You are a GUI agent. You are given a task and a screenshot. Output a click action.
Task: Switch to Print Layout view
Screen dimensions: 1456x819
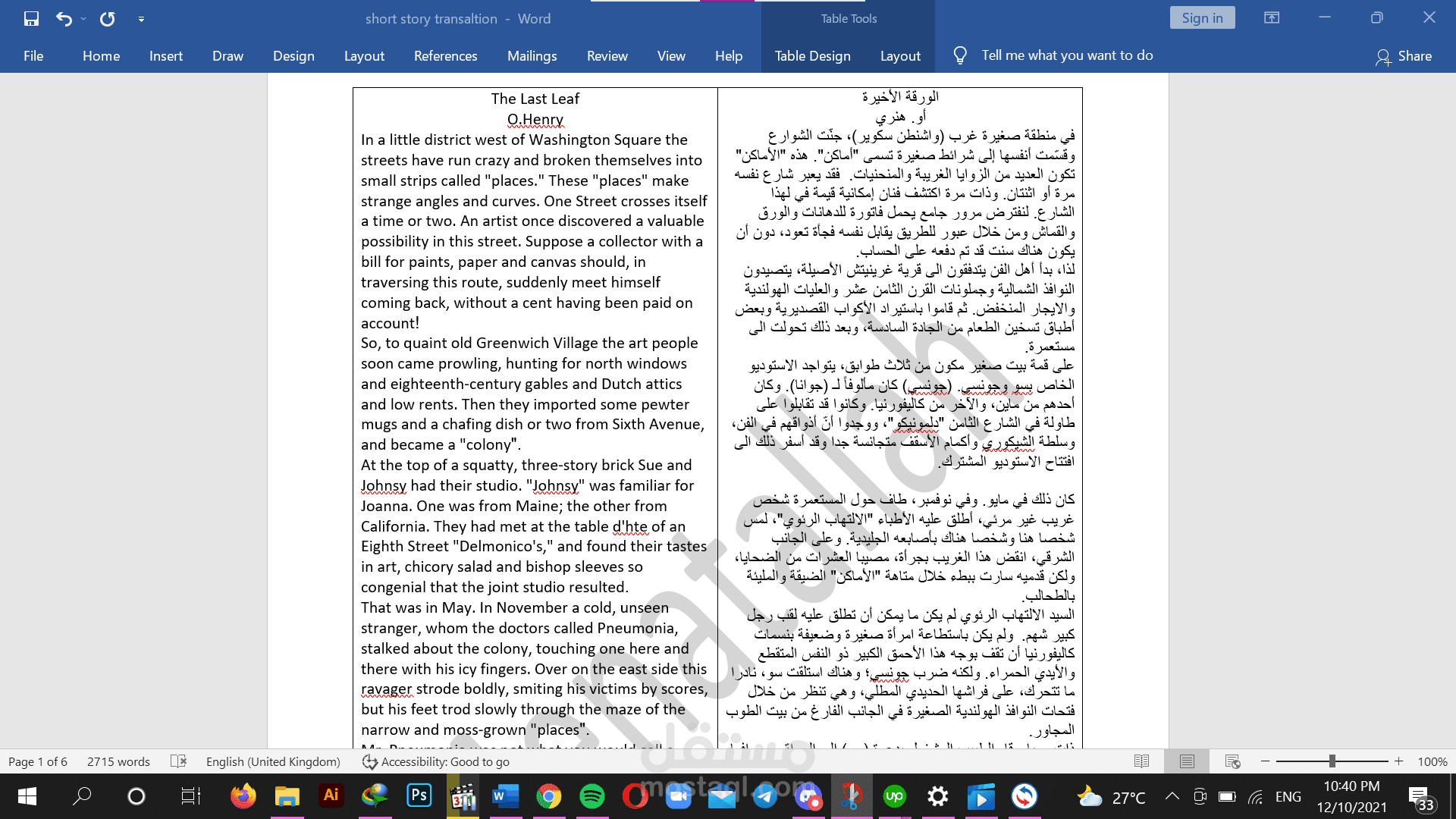click(x=1187, y=761)
